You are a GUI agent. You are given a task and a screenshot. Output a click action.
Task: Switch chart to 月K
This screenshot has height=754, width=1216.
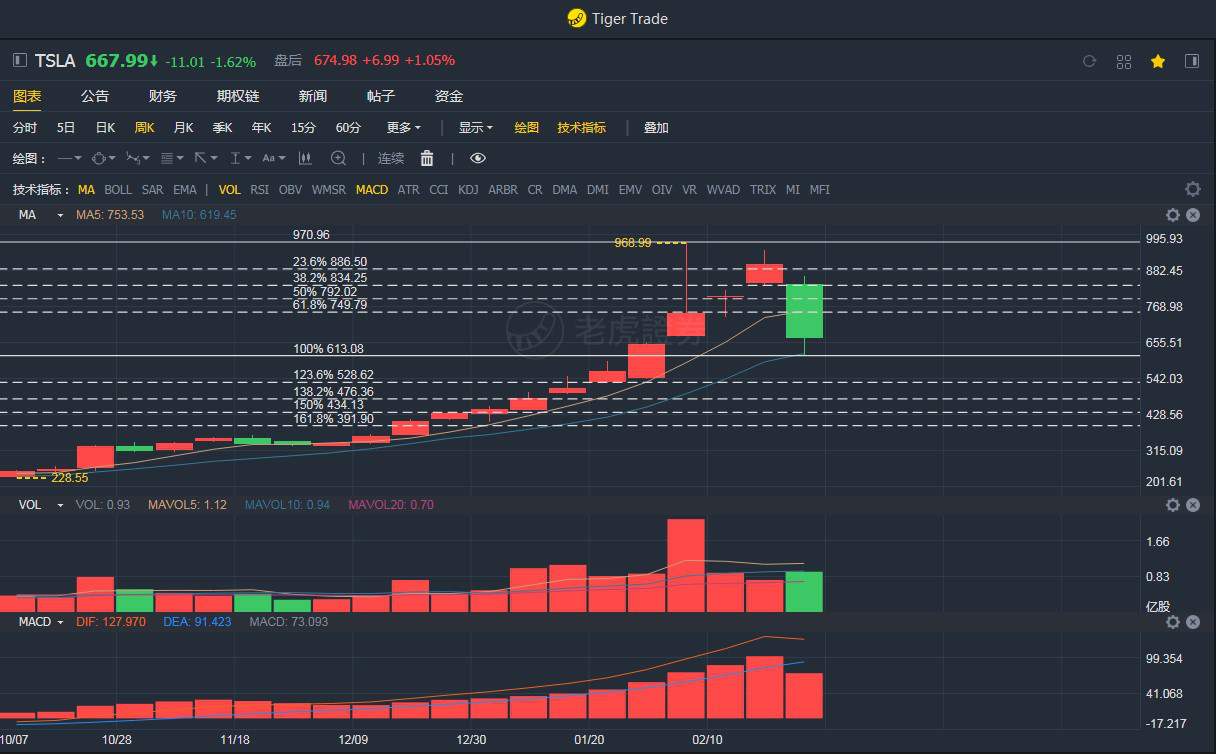pos(183,128)
